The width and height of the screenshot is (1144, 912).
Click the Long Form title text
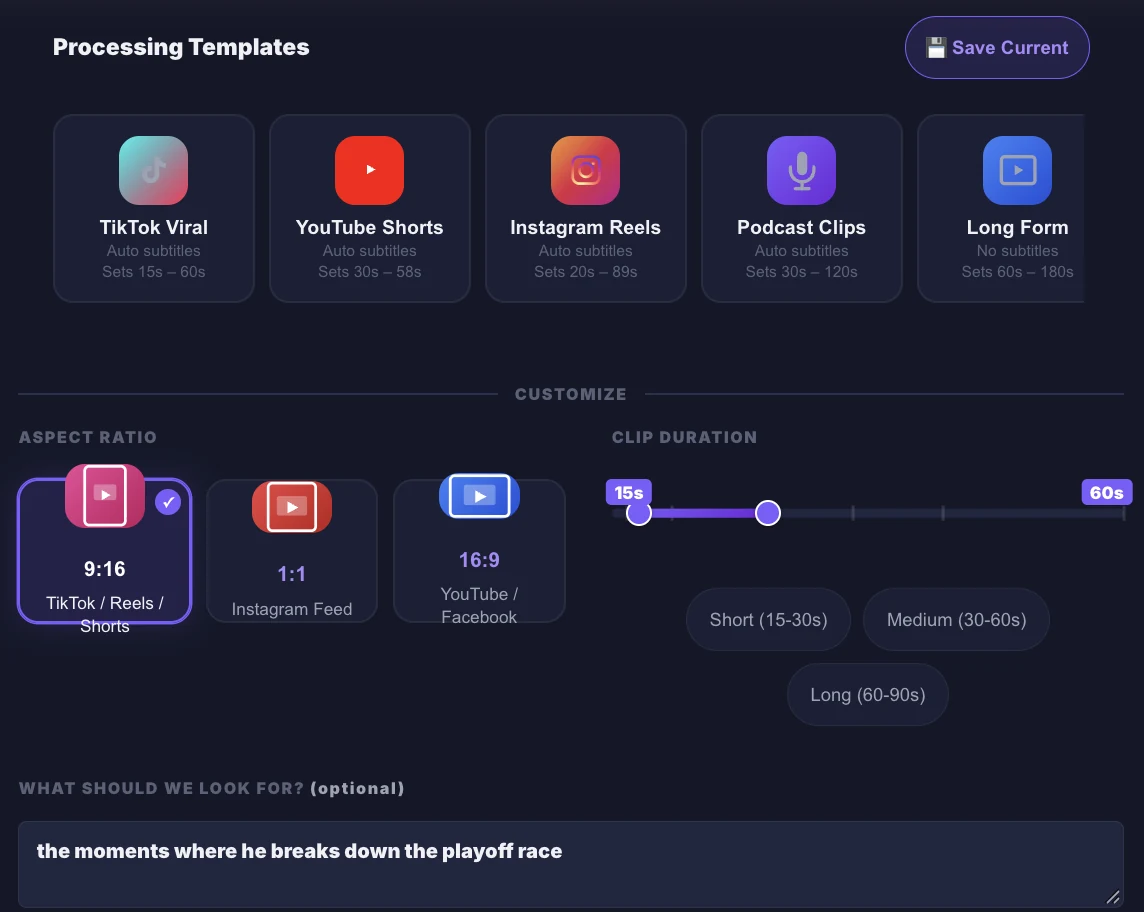(x=1017, y=228)
